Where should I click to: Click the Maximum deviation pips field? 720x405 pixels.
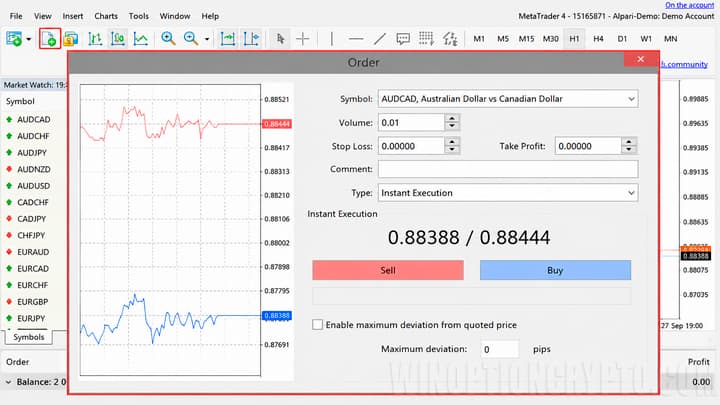tap(500, 349)
